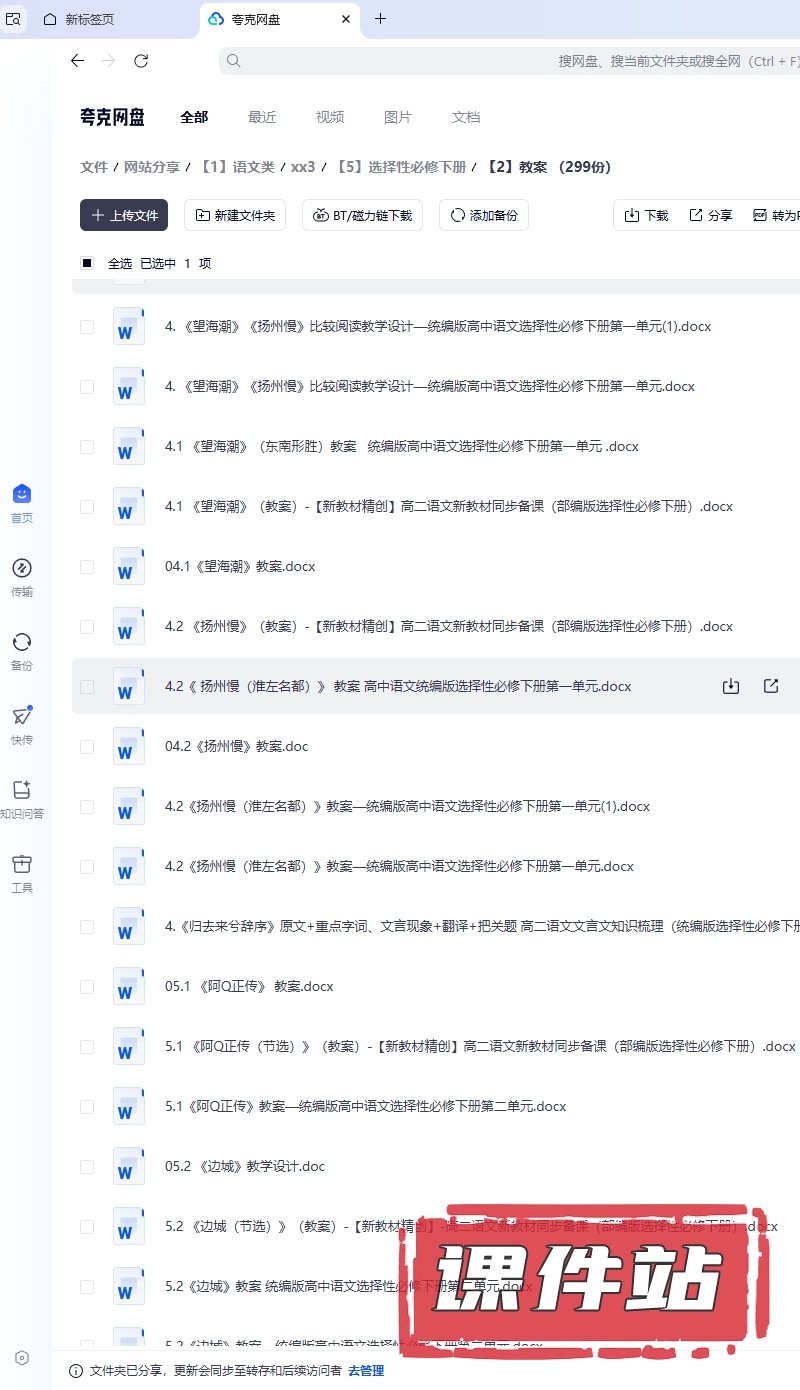
Task: Open the 快传 quick send sidebar icon
Action: pos(22,725)
